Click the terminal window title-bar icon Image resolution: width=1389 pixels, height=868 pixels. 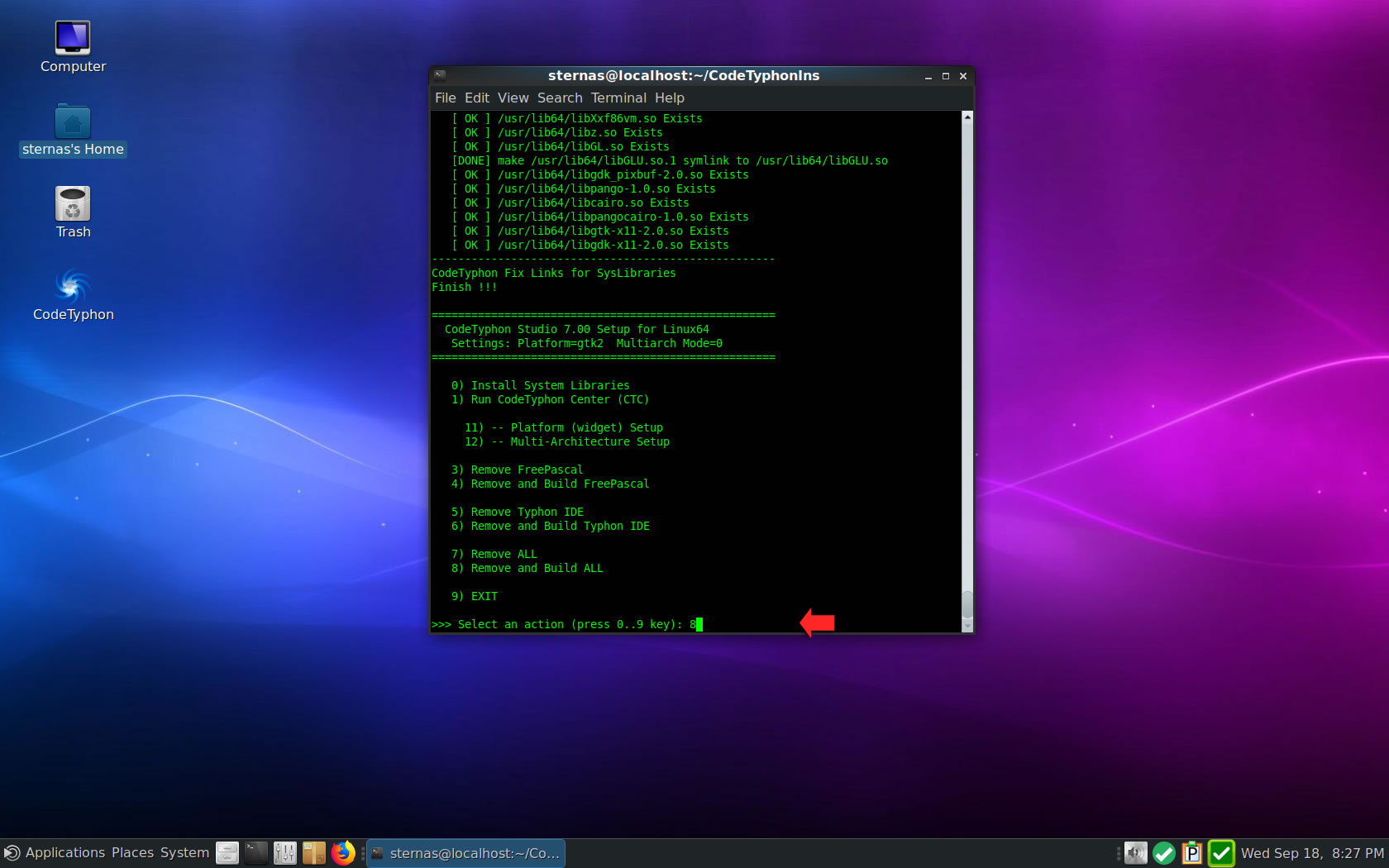[440, 75]
